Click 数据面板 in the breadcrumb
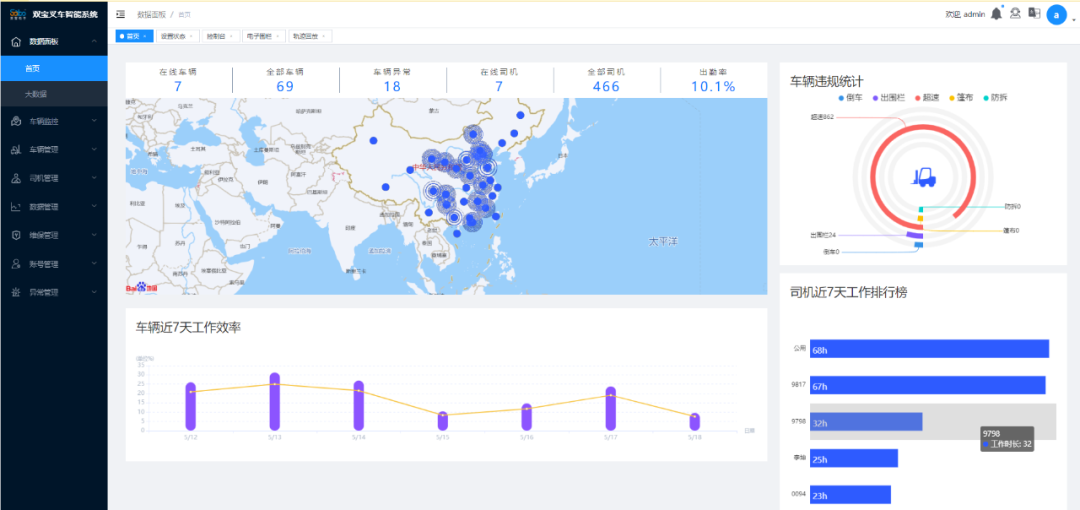 (152, 14)
